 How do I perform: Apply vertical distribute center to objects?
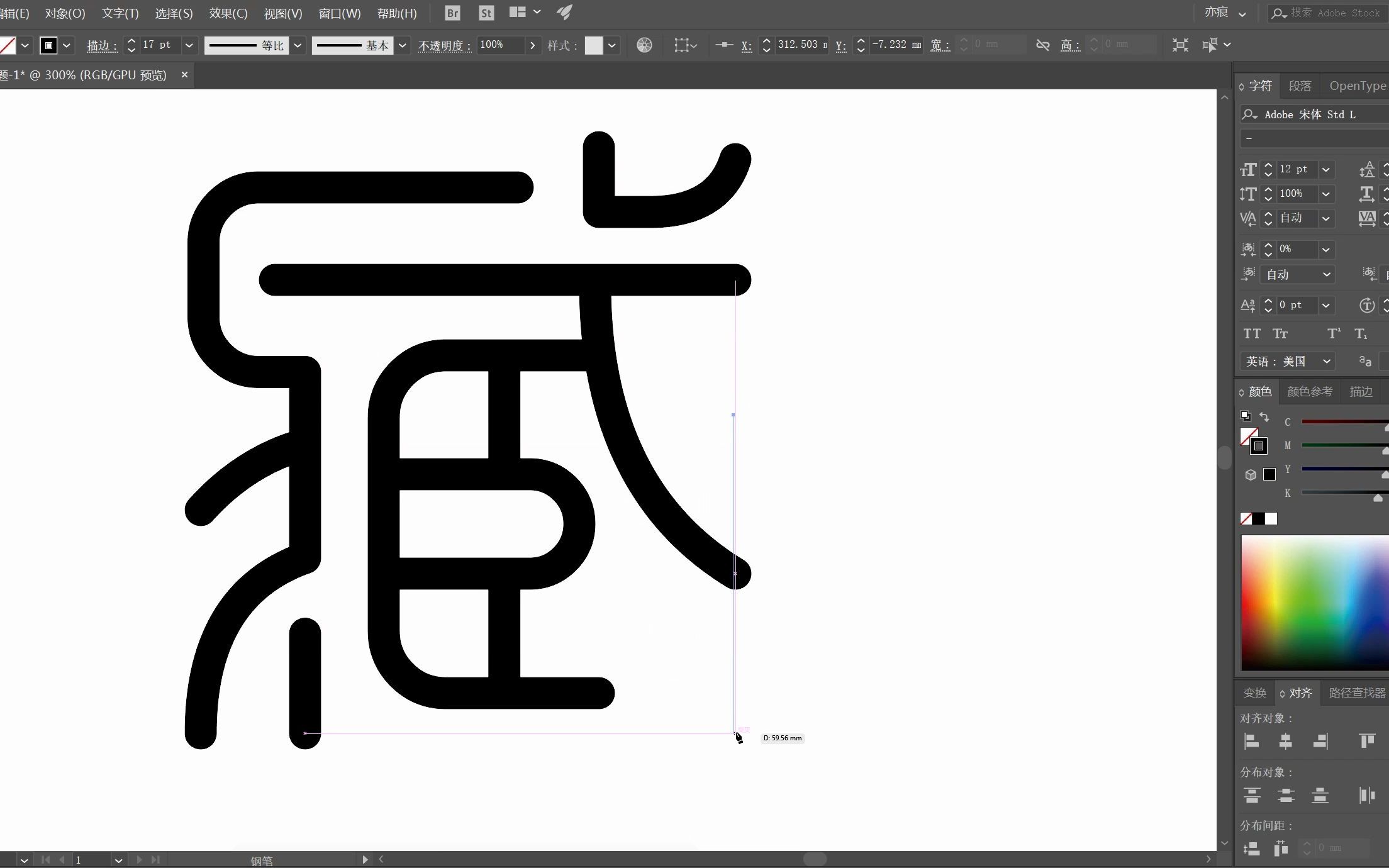coord(1286,796)
